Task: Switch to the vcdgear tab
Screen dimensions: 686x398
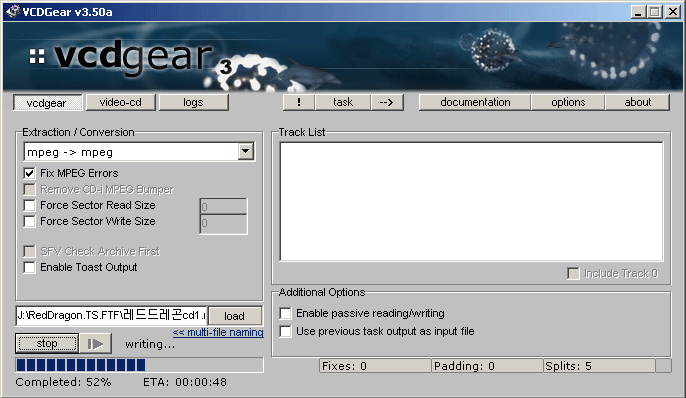Action: pyautogui.click(x=47, y=103)
